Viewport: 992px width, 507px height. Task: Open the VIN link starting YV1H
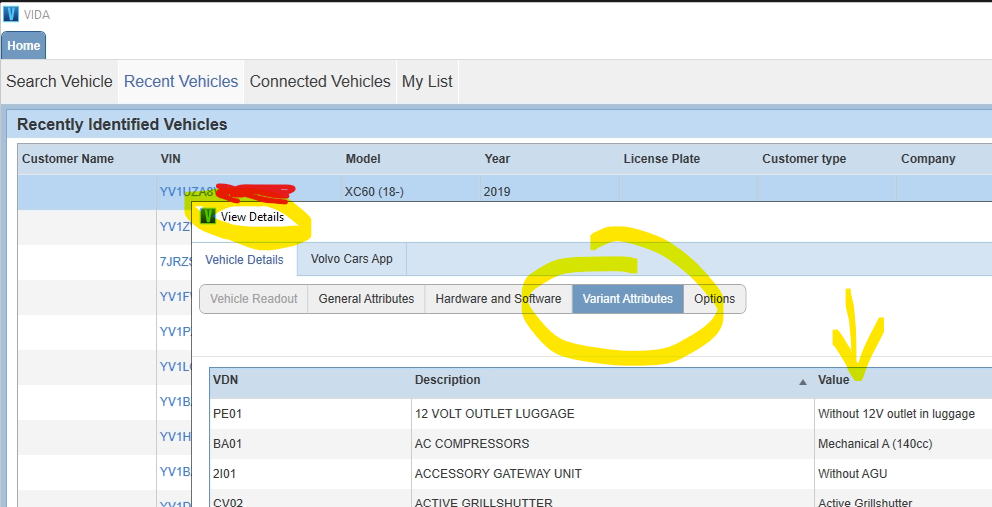pos(175,437)
